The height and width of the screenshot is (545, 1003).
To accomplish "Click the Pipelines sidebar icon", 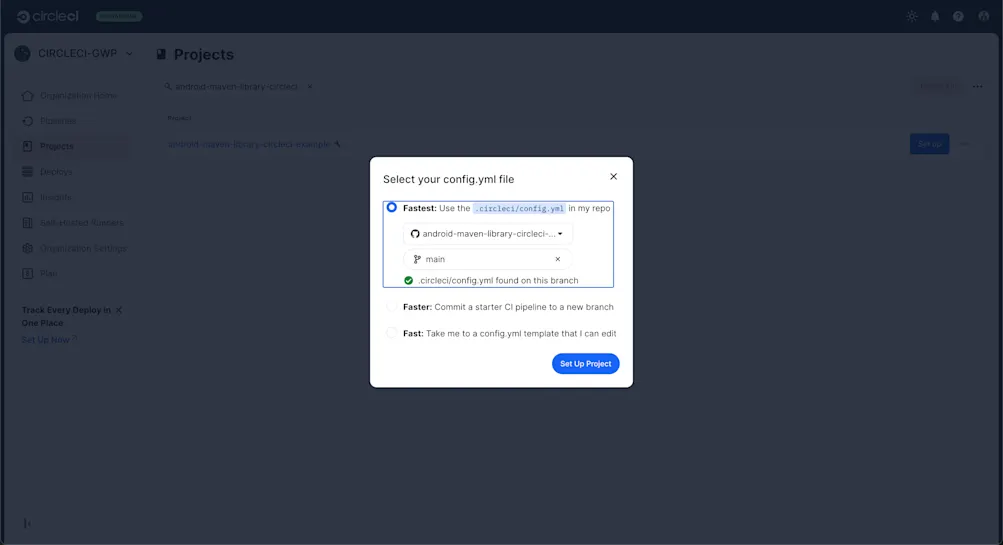I will point(28,121).
